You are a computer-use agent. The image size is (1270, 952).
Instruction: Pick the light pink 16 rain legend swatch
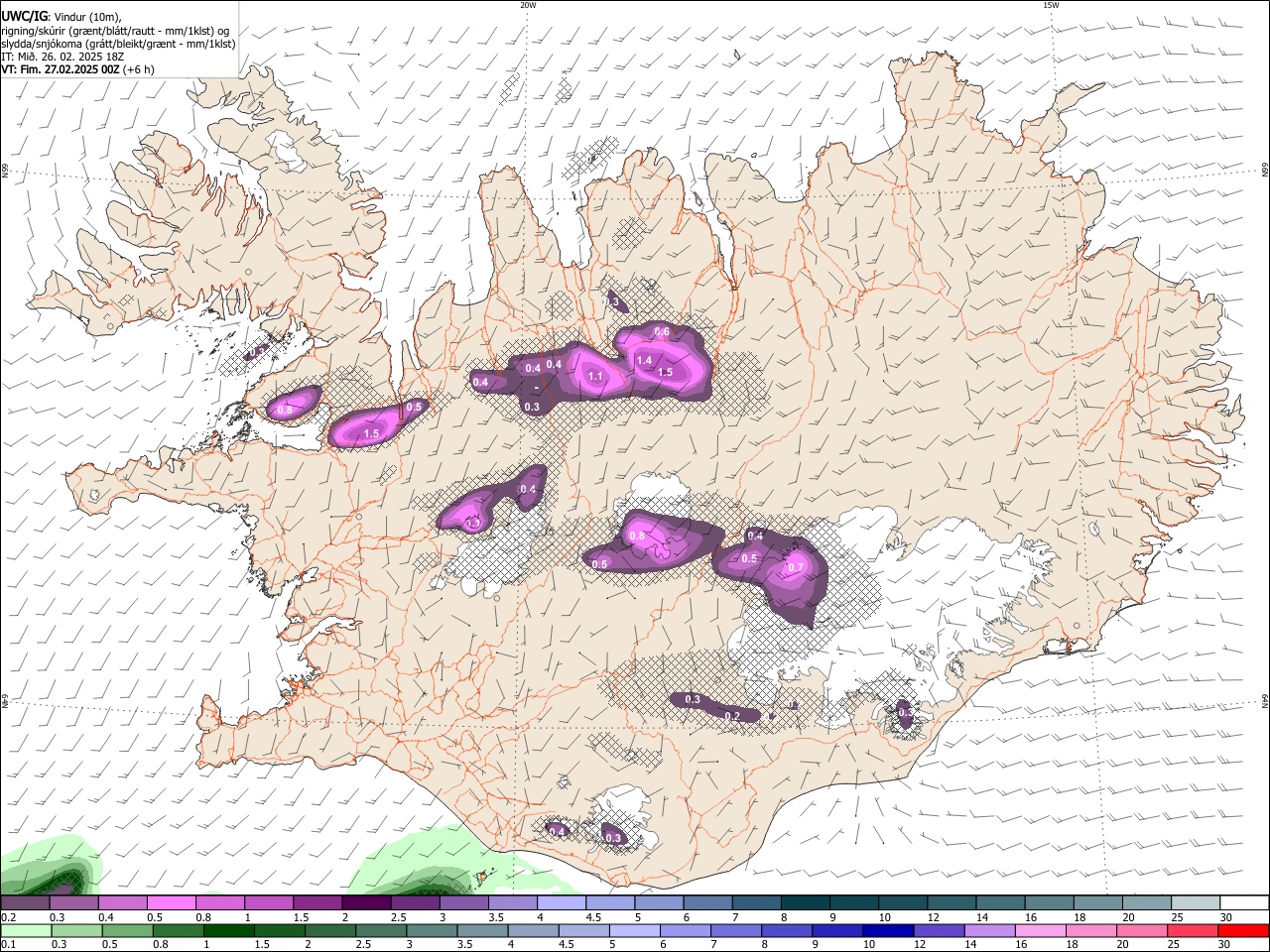click(x=1041, y=931)
